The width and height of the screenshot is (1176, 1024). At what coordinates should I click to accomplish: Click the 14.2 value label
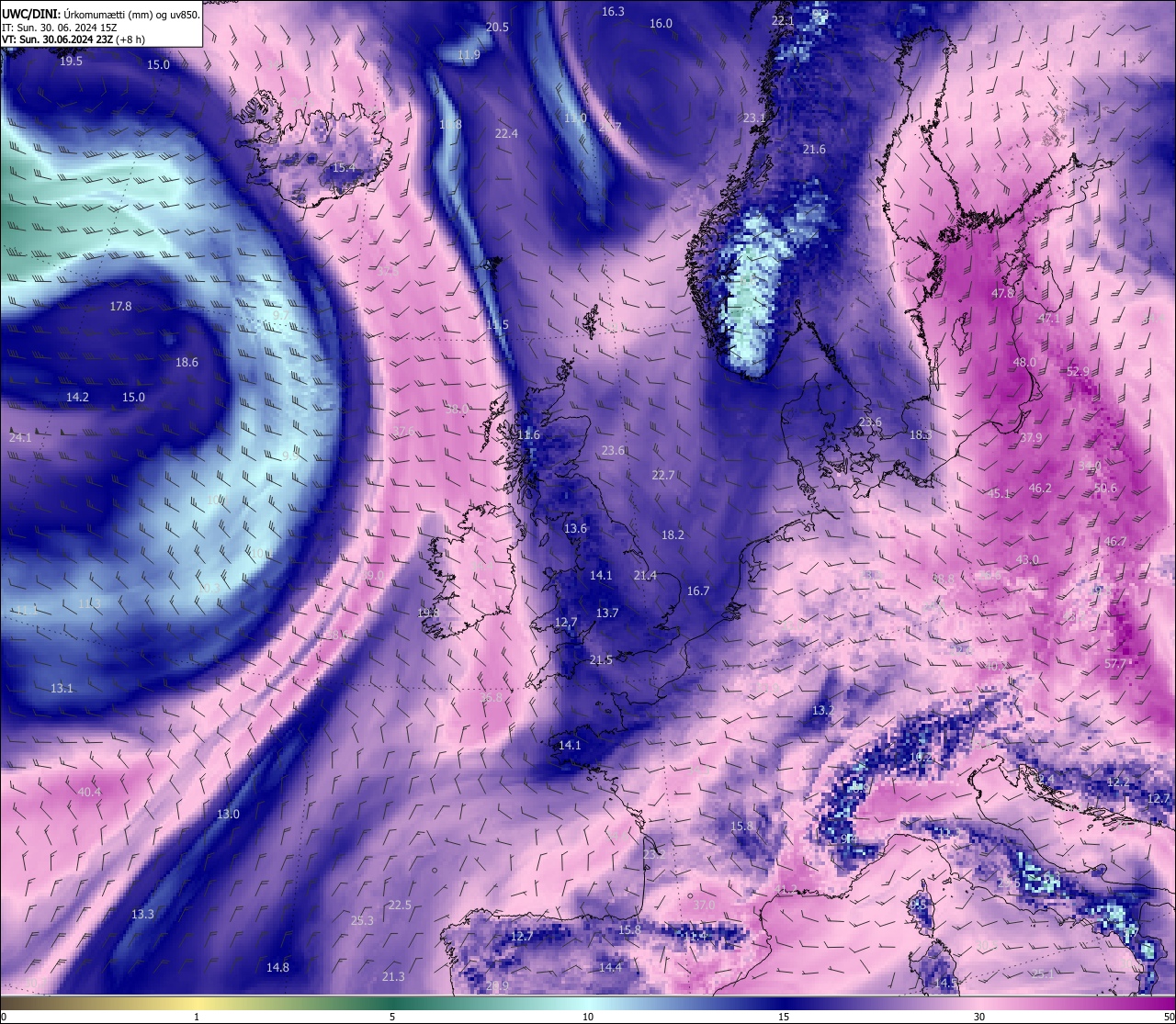77,397
